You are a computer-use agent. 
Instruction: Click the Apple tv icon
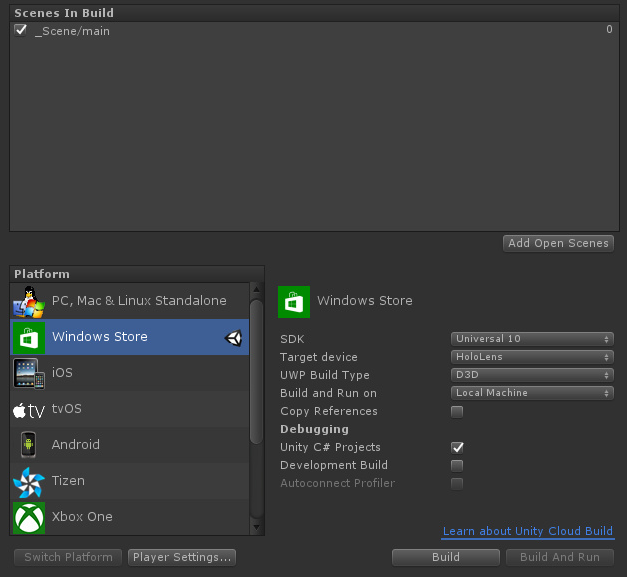point(29,410)
